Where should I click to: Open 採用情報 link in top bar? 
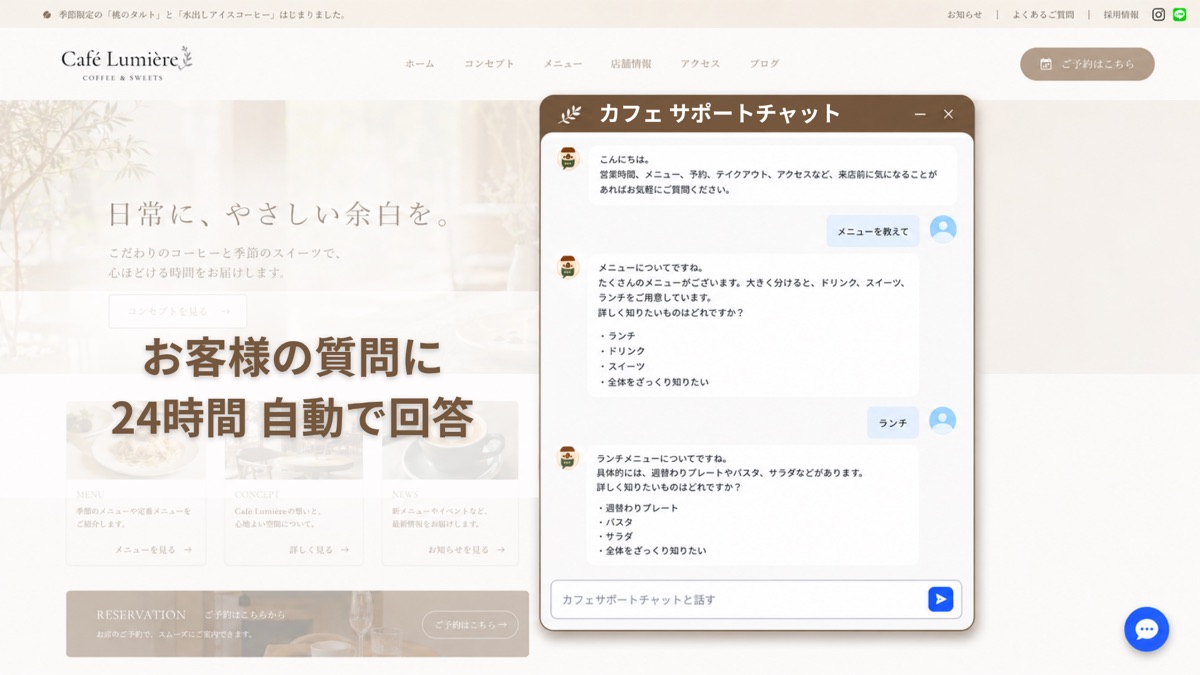[1121, 15]
